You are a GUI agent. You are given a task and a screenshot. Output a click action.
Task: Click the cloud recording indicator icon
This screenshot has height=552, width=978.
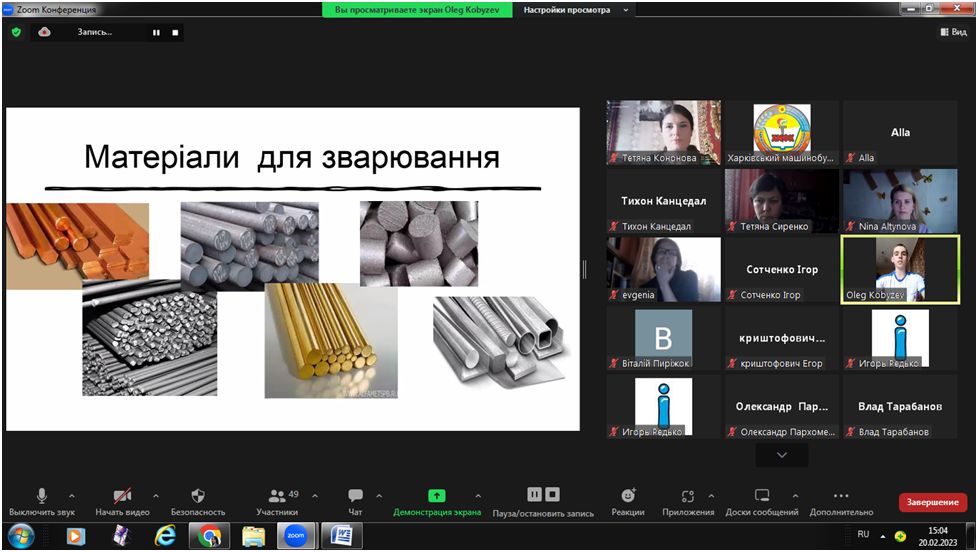44,32
